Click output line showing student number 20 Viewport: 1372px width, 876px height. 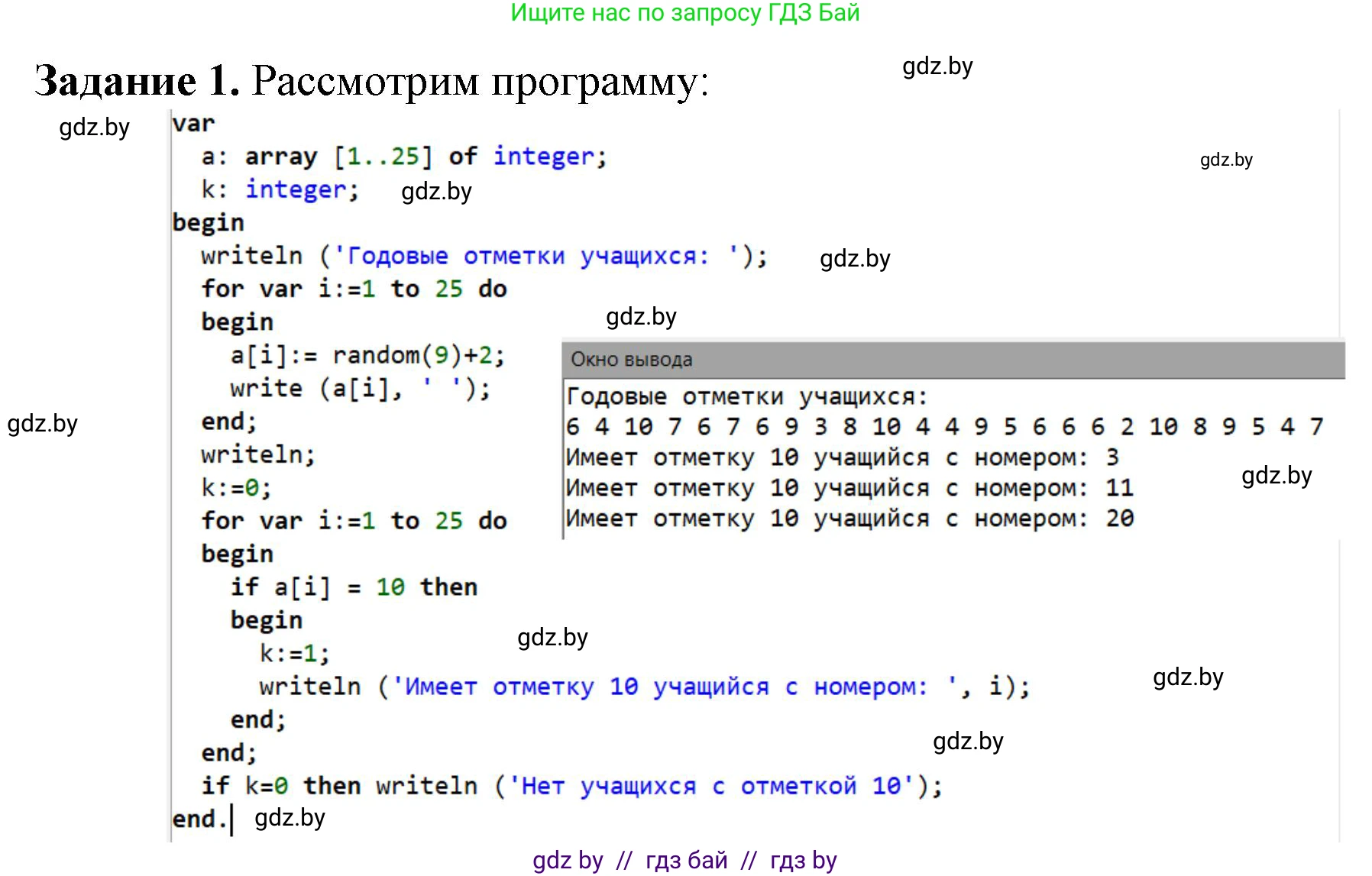coord(848,518)
